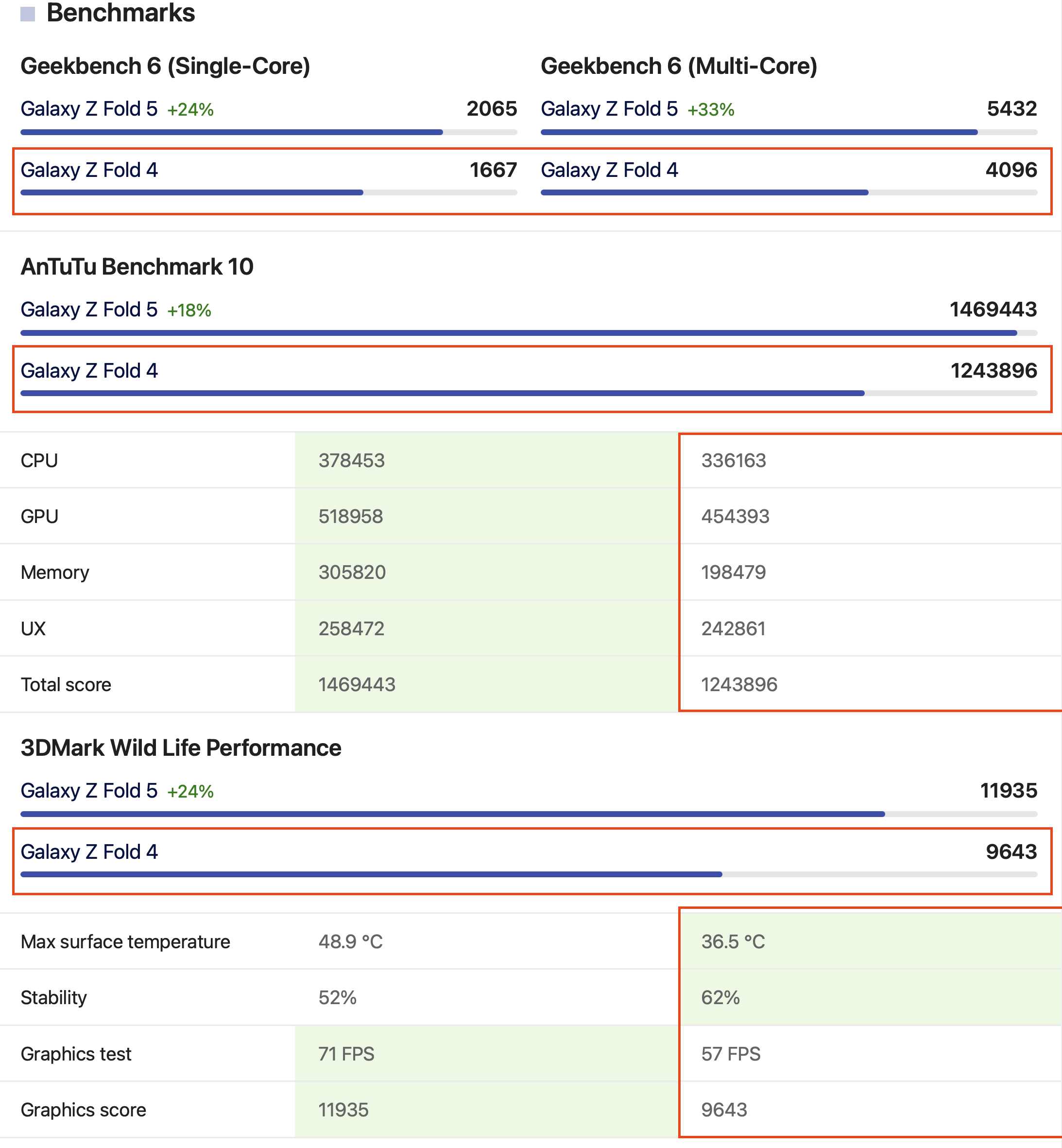Screen dimensions: 1062x1148
Task: Open the Galaxy Z Fold 5 link under Geekbench Multi-Core
Action: (x=609, y=109)
